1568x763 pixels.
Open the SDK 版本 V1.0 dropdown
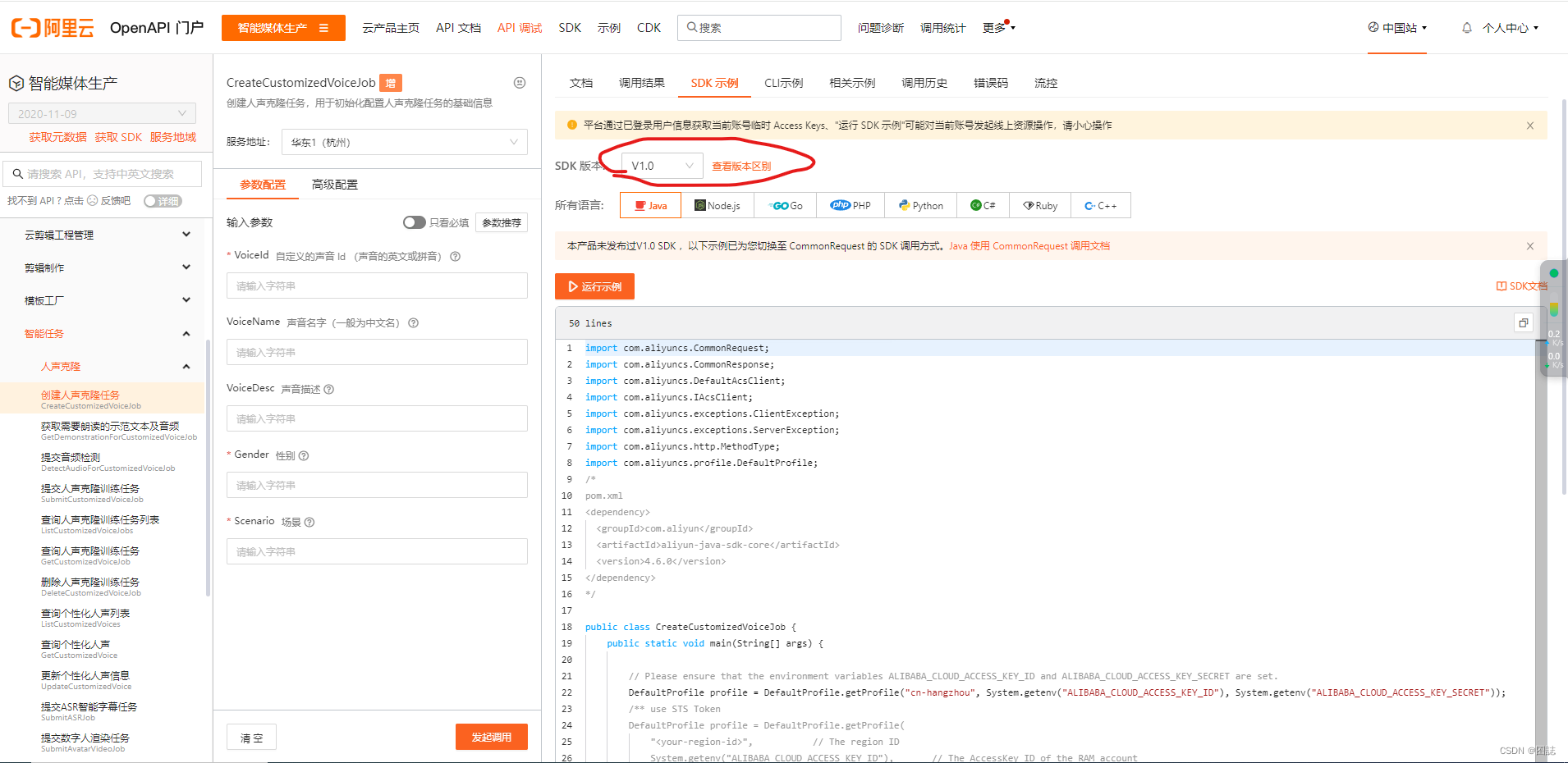pos(663,166)
